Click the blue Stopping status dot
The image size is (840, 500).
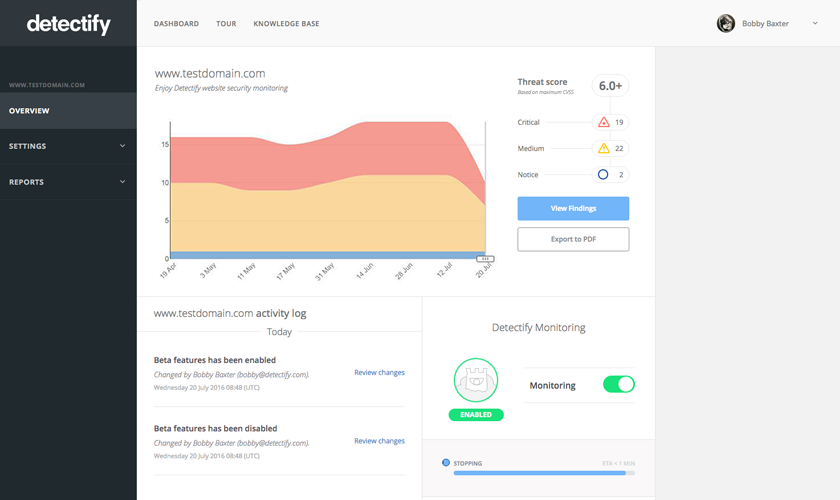tap(446, 462)
